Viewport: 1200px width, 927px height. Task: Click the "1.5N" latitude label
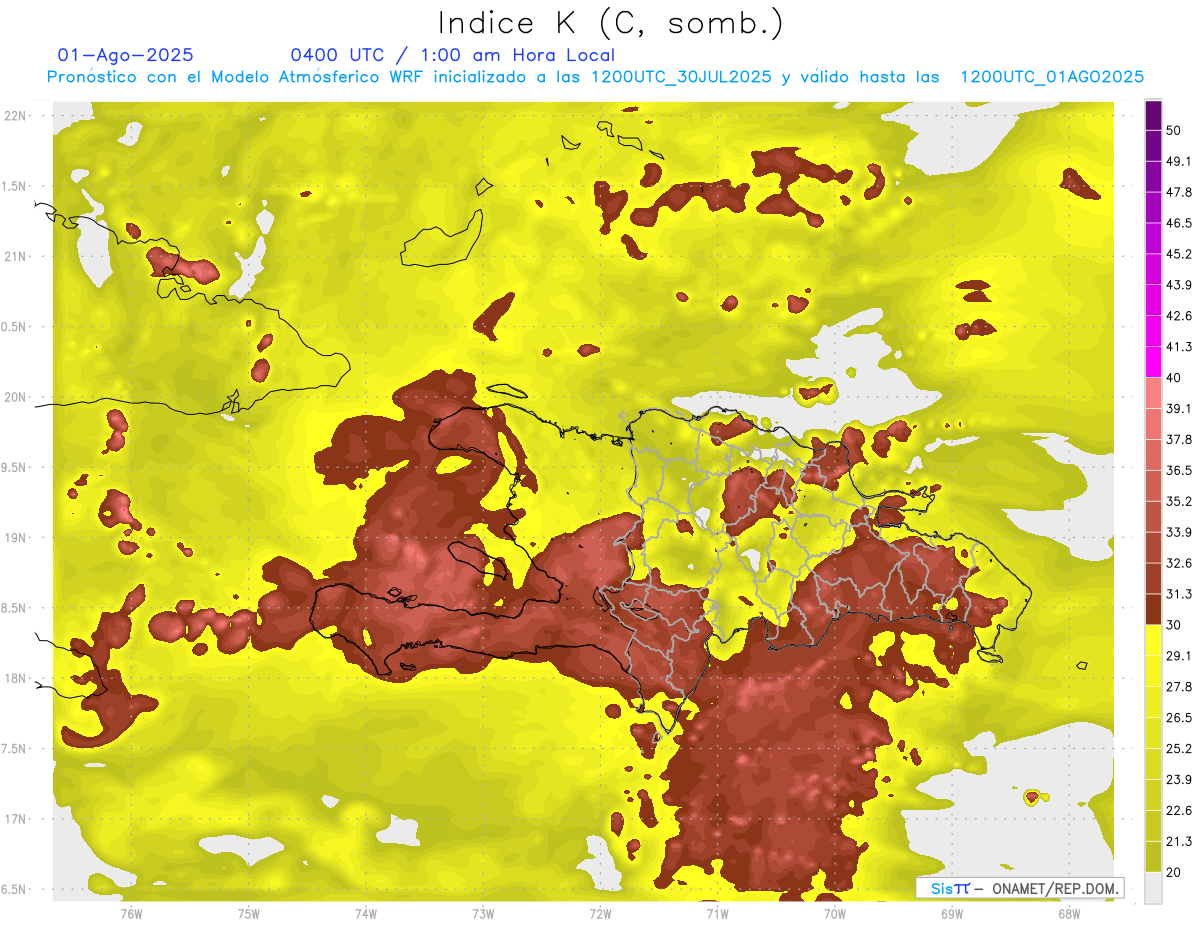[14, 186]
